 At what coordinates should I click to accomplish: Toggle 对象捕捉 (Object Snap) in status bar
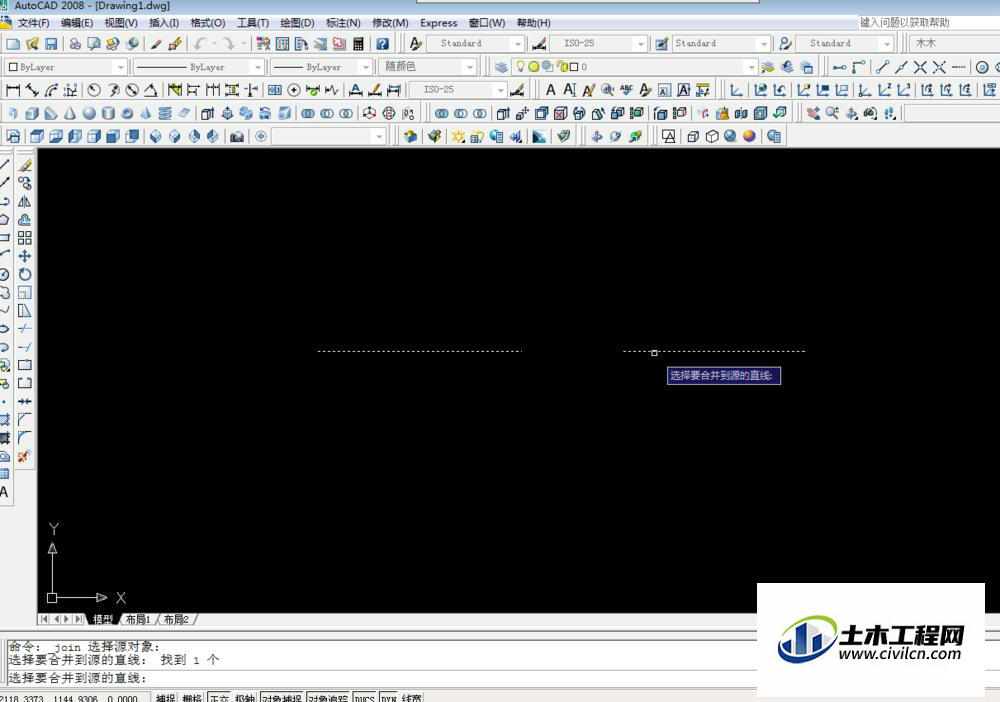pos(281,697)
